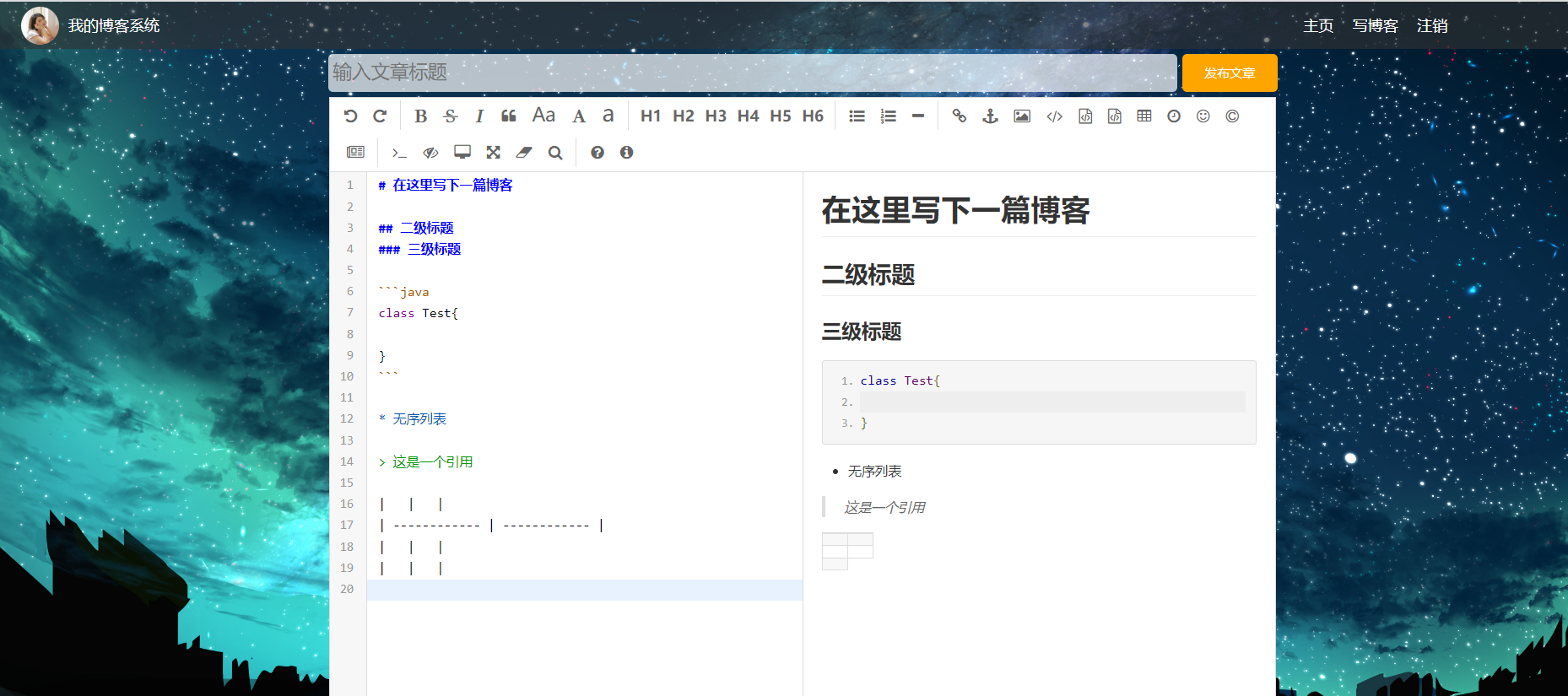Click the rendered table in preview
Screen dimensions: 1568x696
pos(847,552)
